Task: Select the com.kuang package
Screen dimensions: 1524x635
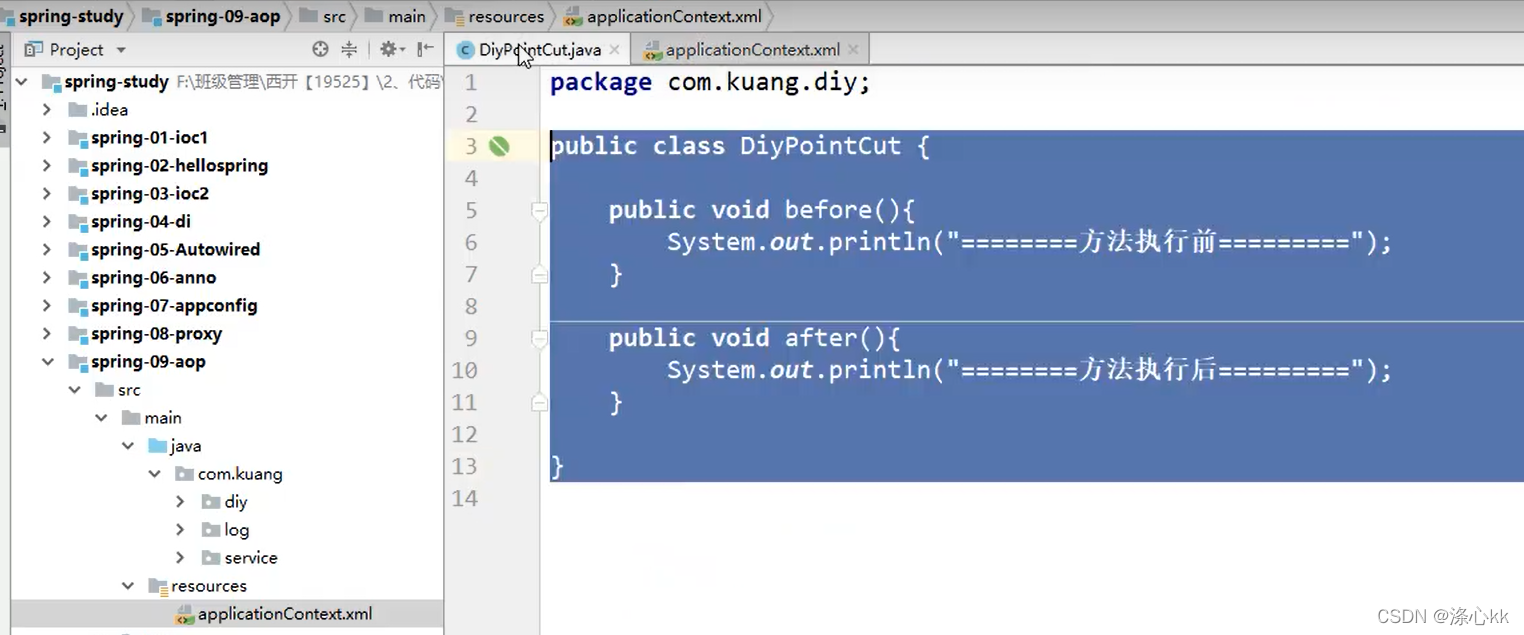Action: [x=240, y=474]
